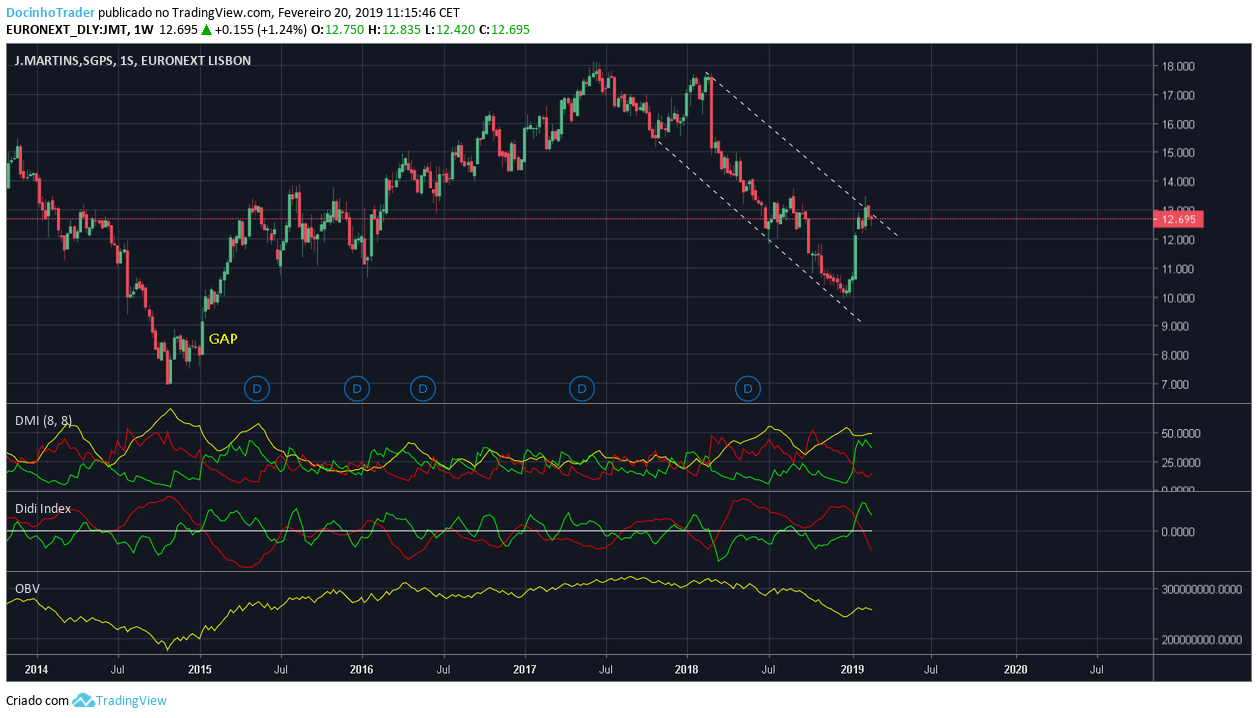The width and height of the screenshot is (1258, 718).
Task: Click the 2014 label on time axis
Action: click(x=36, y=669)
